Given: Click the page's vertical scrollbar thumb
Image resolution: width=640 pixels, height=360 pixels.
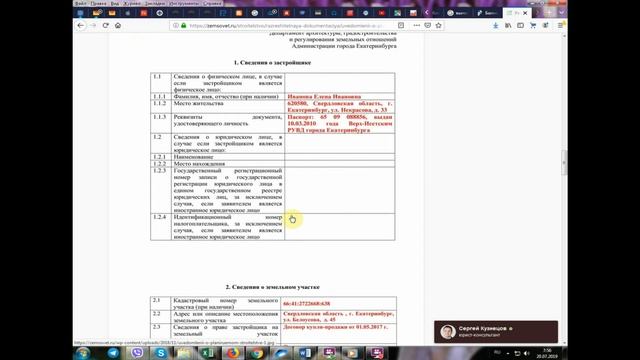Looking at the screenshot, I should point(564,162).
